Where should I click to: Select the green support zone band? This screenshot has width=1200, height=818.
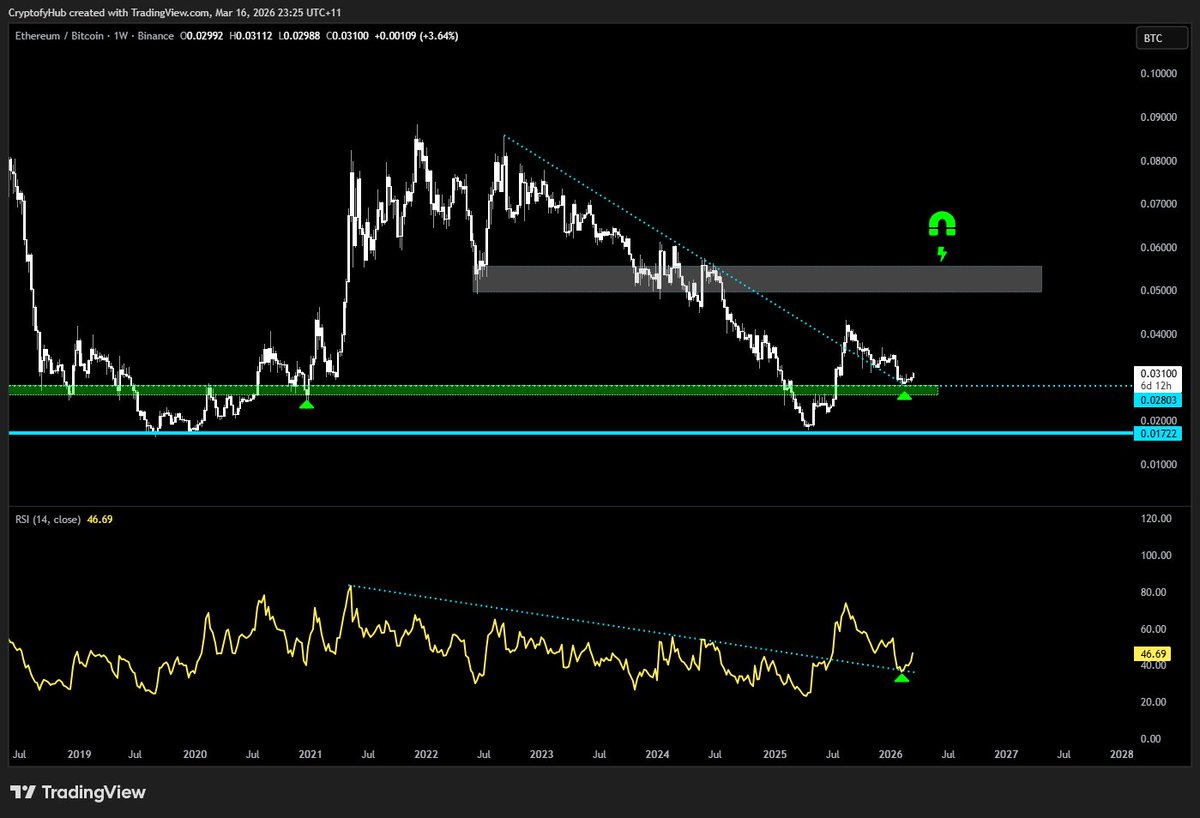tap(474, 389)
